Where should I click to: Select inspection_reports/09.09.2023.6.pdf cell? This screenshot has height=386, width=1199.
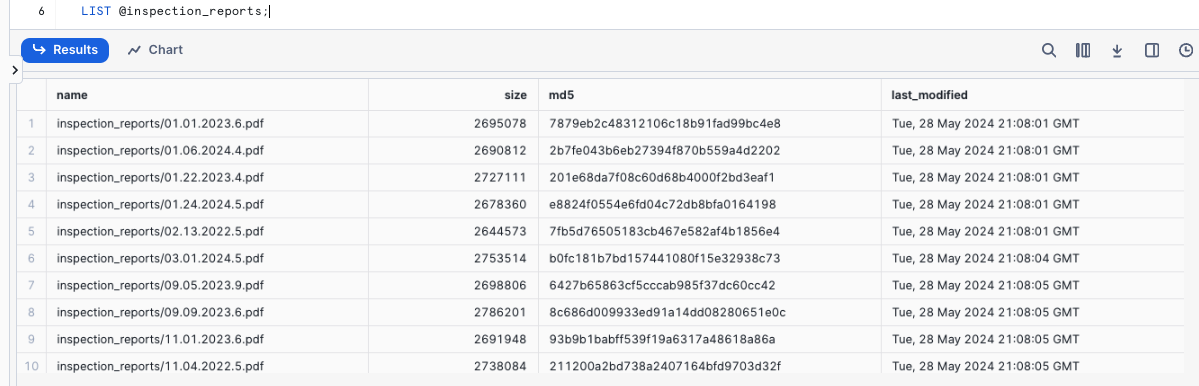pyautogui.click(x=207, y=312)
